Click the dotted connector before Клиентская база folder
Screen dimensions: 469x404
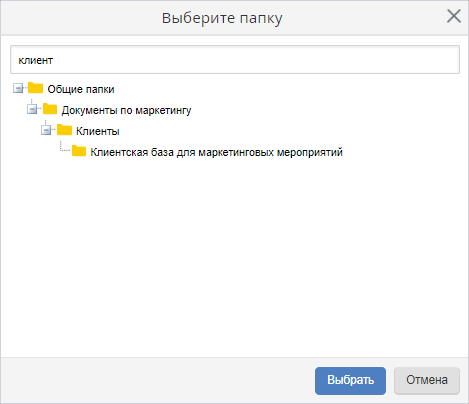[65, 147]
